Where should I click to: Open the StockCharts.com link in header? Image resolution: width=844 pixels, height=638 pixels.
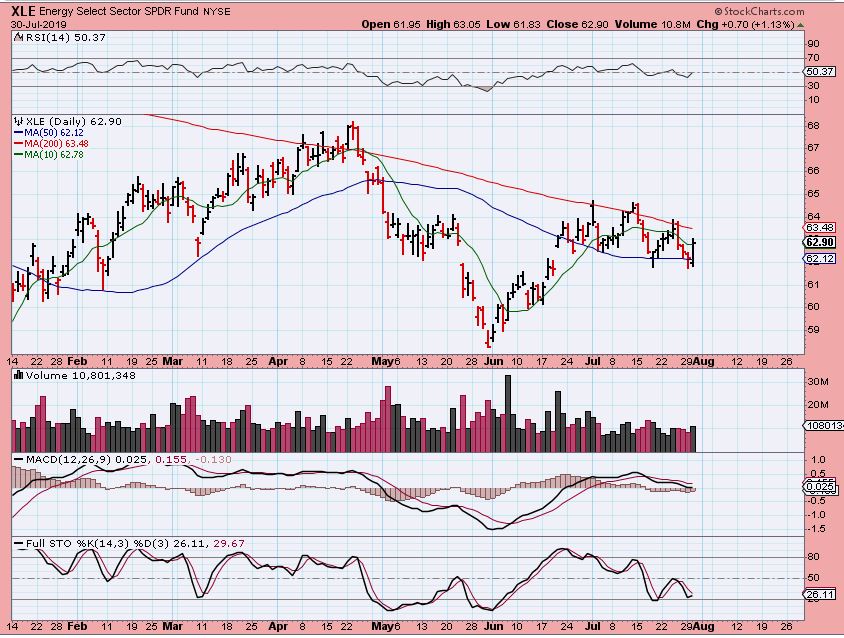click(x=759, y=11)
